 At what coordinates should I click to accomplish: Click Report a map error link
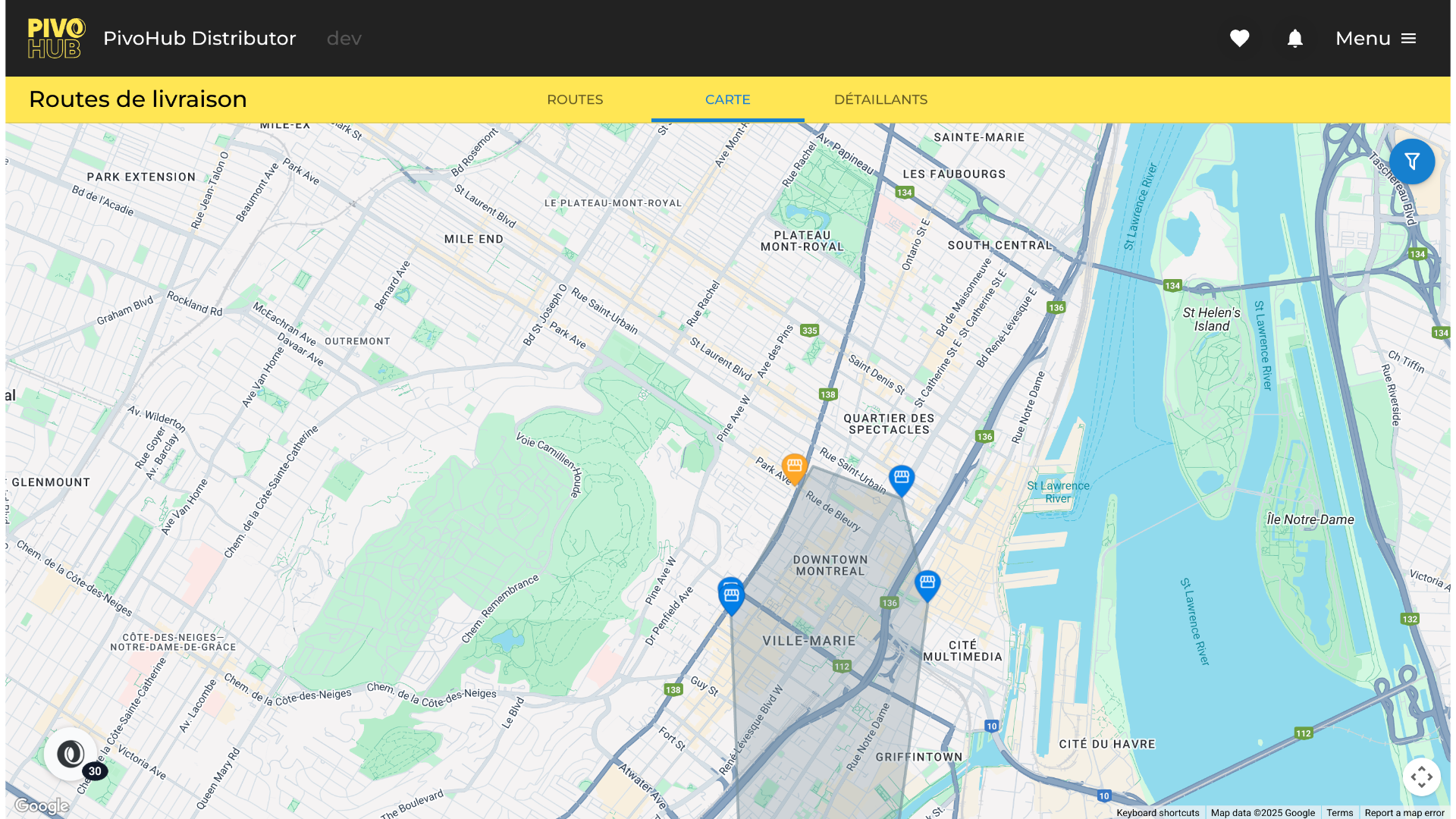pos(1404,813)
